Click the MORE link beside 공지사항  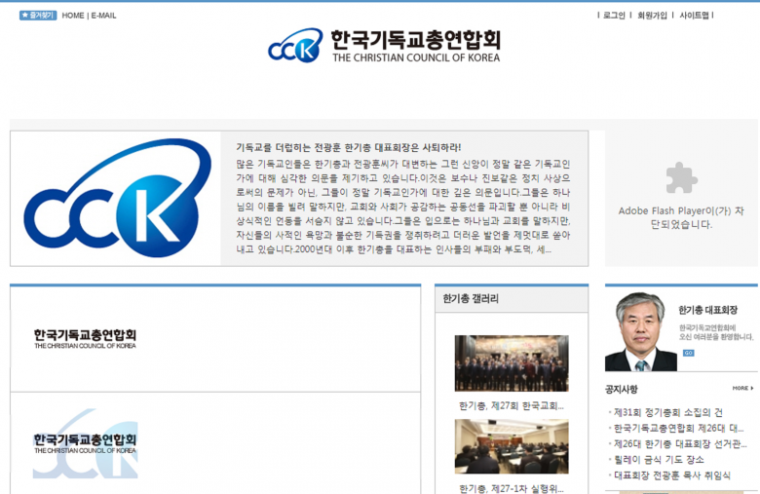point(743,388)
